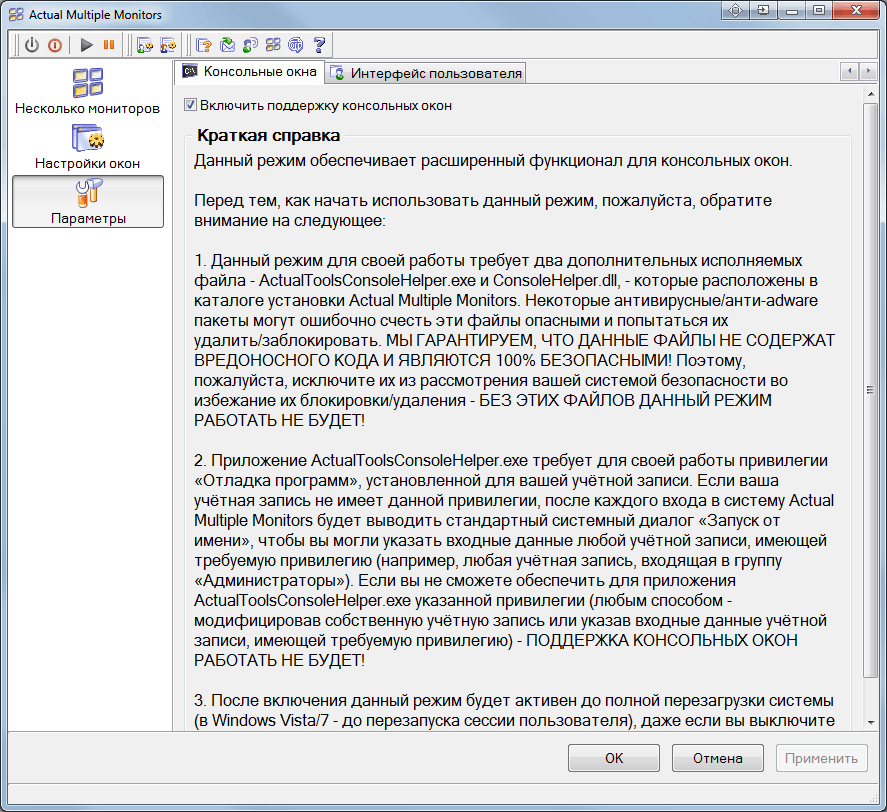Click the vertical scrollbar up arrow
Image resolution: width=887 pixels, height=812 pixels.
click(870, 94)
